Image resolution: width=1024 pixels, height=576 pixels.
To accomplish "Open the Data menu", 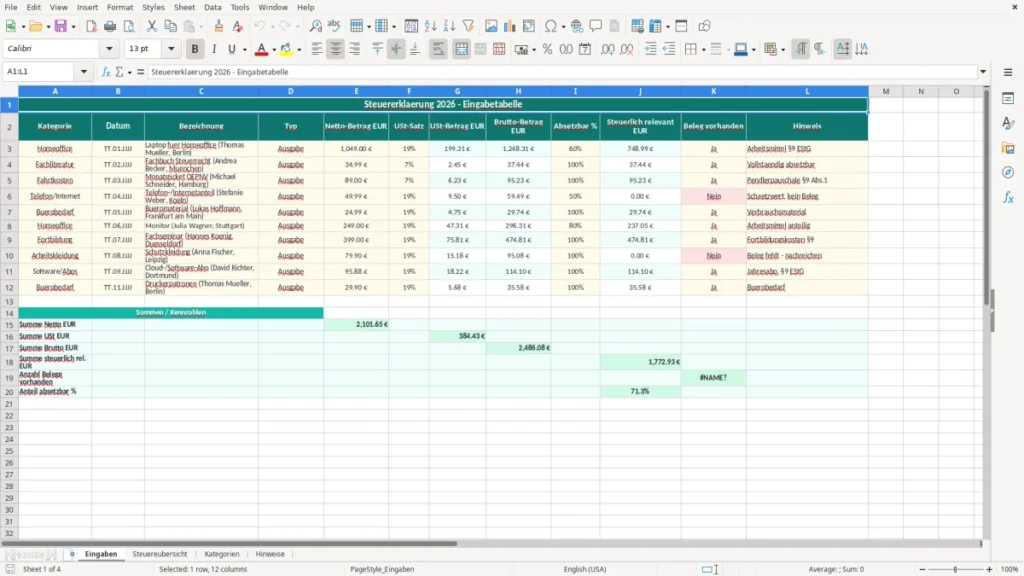I will click(212, 7).
